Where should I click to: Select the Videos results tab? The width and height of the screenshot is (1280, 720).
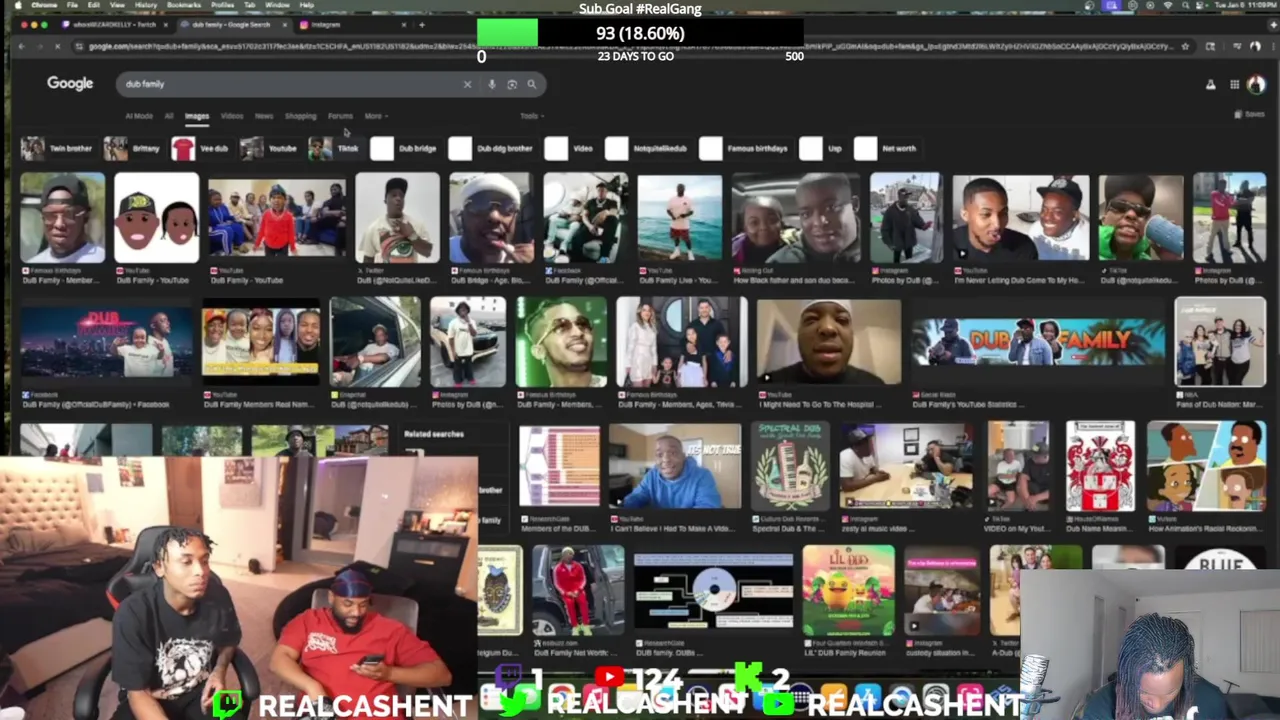coord(231,116)
